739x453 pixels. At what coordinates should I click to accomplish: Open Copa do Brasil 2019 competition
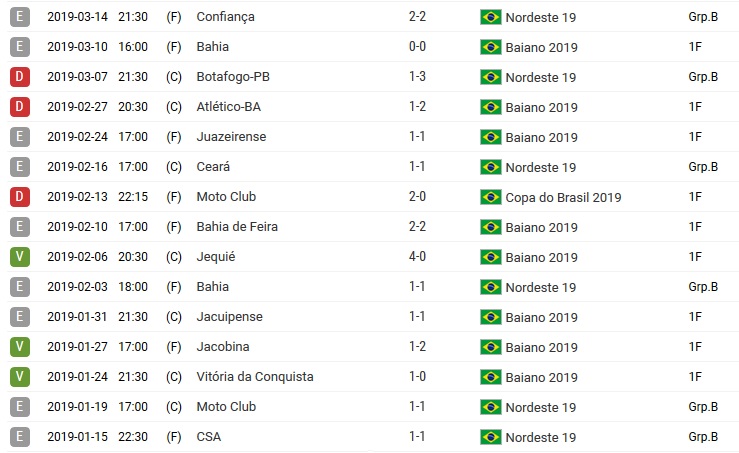pyautogui.click(x=564, y=197)
